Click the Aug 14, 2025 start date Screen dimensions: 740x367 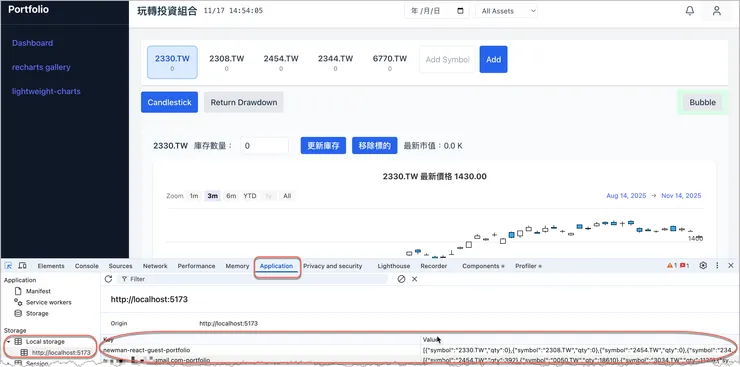(x=626, y=196)
